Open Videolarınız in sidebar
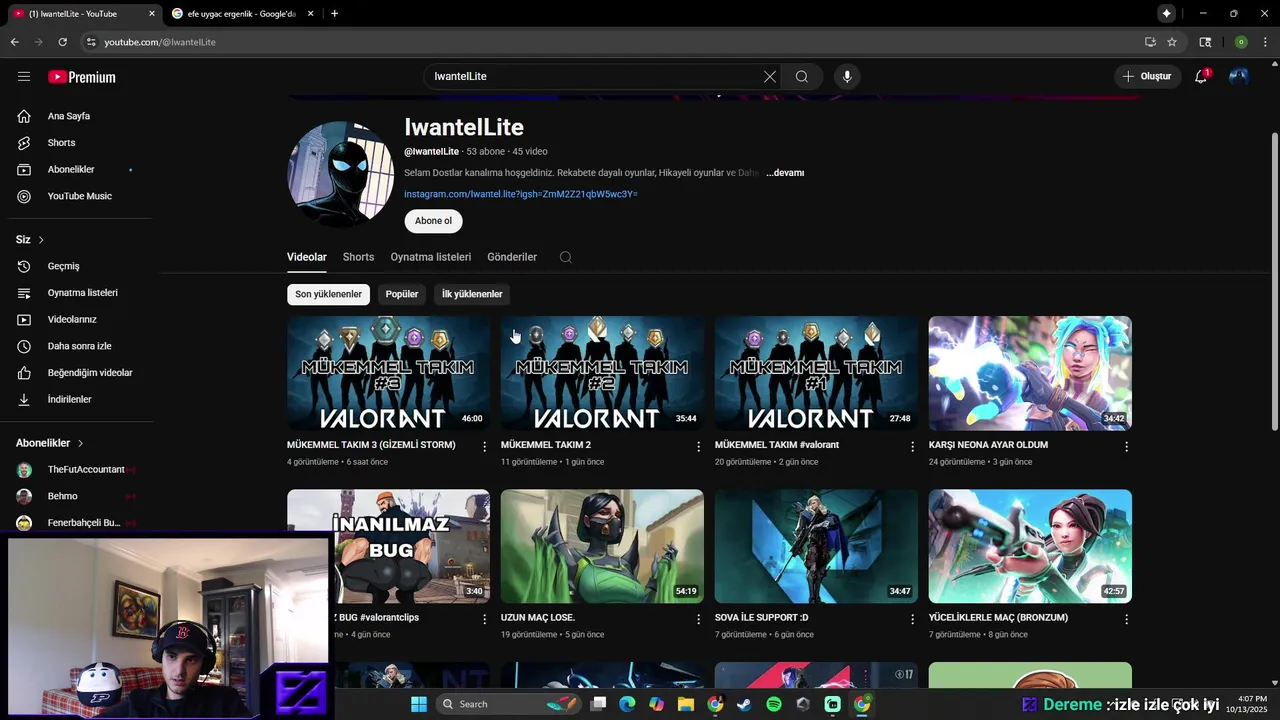Viewport: 1280px width, 720px height. click(x=72, y=320)
